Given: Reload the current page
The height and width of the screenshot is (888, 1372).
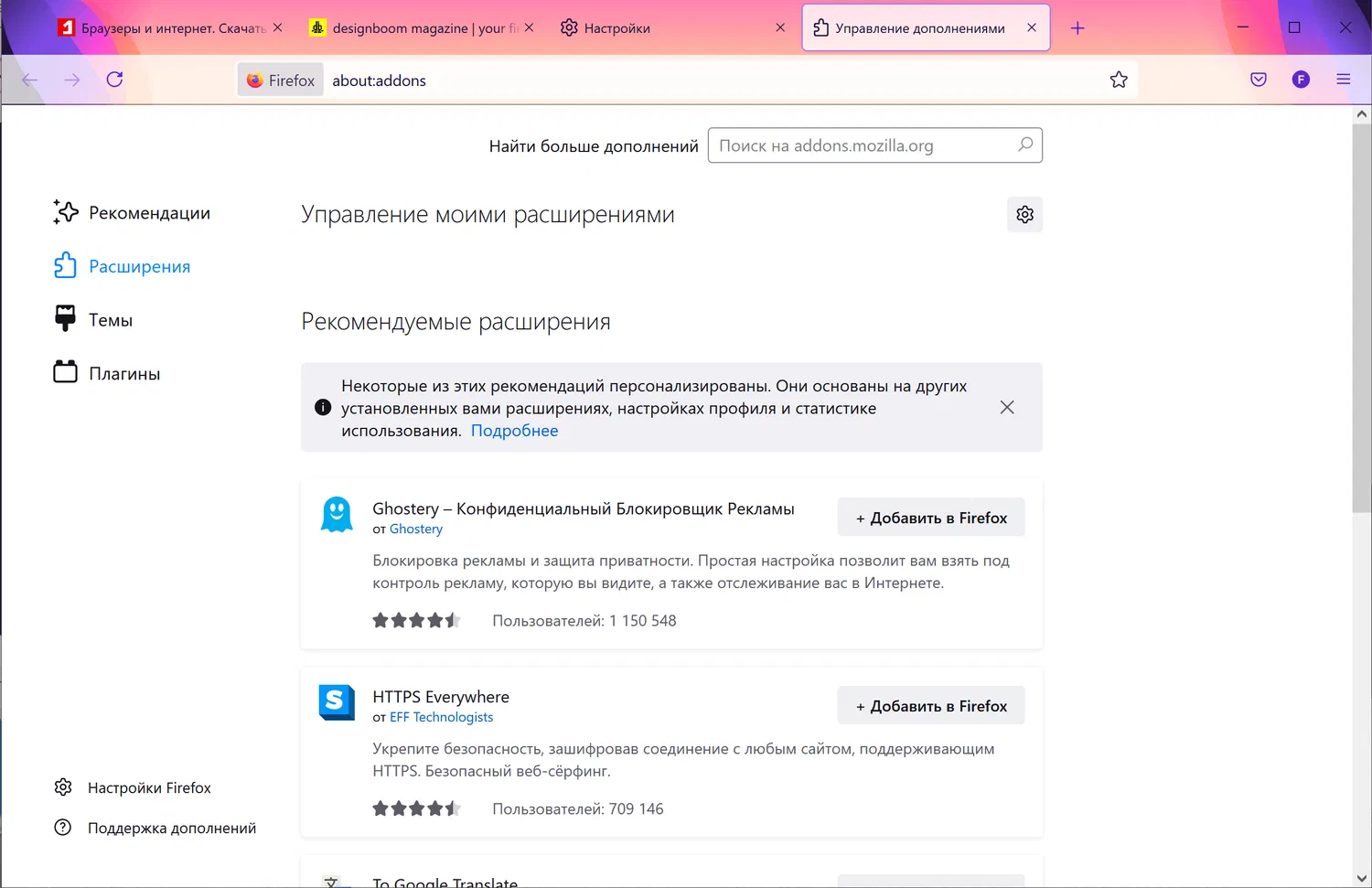Looking at the screenshot, I should click(x=114, y=80).
